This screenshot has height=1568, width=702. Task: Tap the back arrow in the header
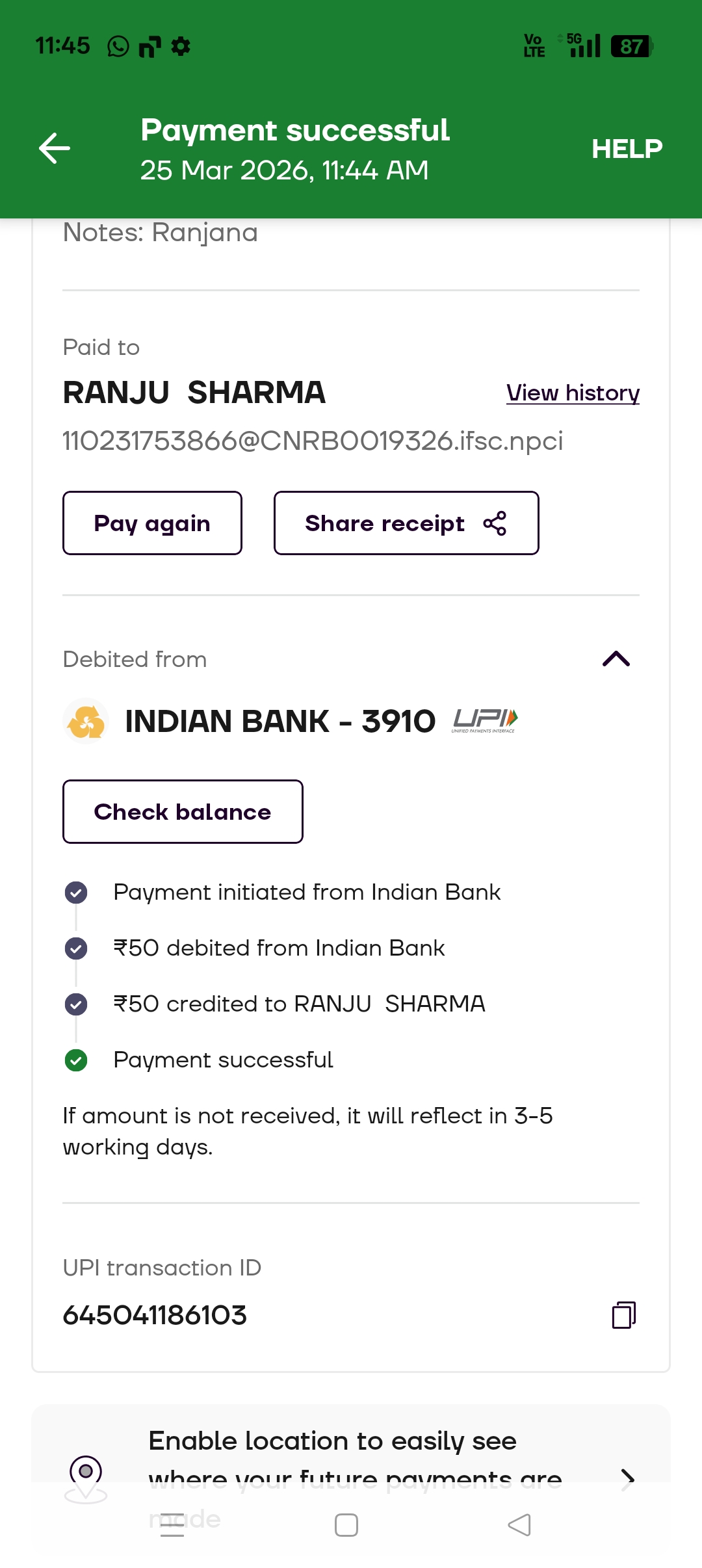(x=55, y=148)
